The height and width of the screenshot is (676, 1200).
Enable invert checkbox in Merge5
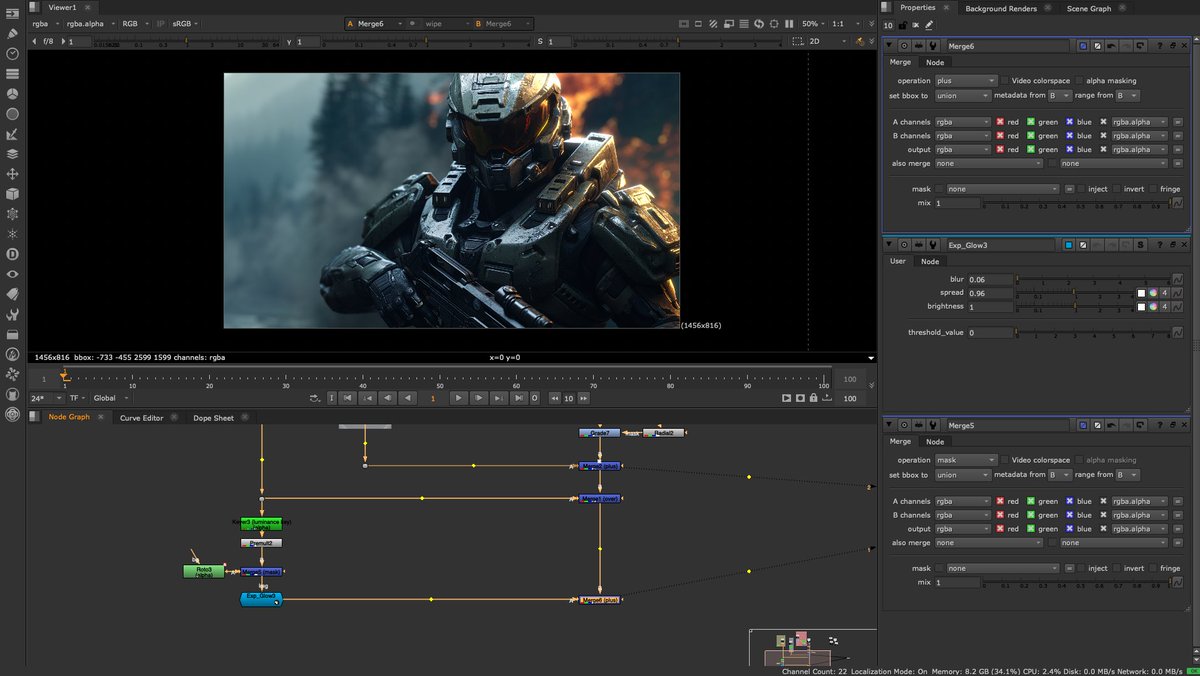coord(1117,568)
